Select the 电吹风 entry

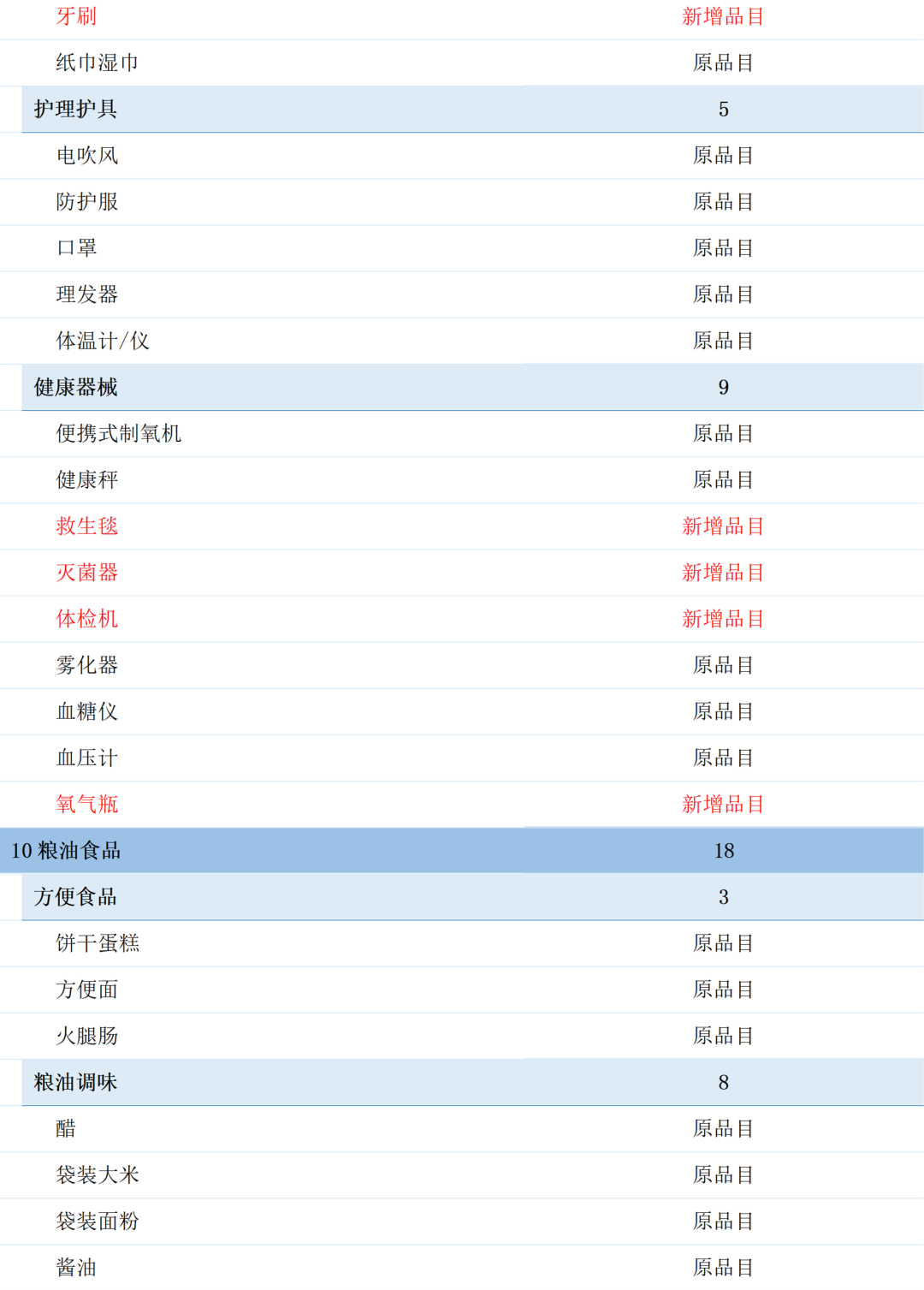click(88, 156)
